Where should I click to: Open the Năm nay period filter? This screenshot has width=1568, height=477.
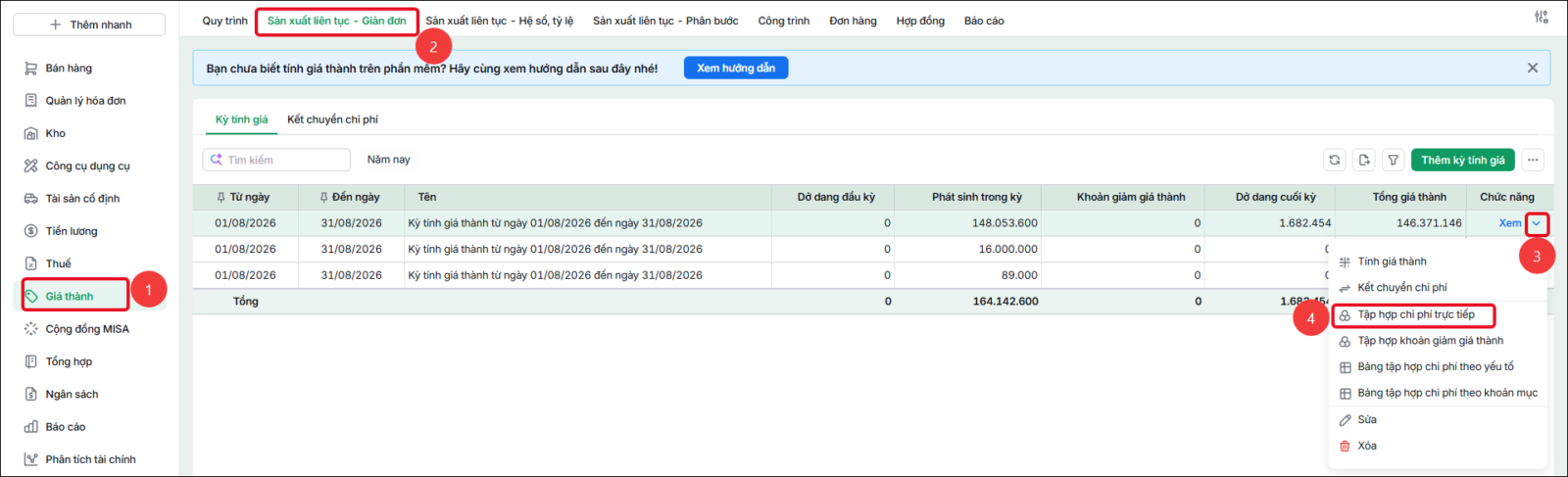point(388,160)
